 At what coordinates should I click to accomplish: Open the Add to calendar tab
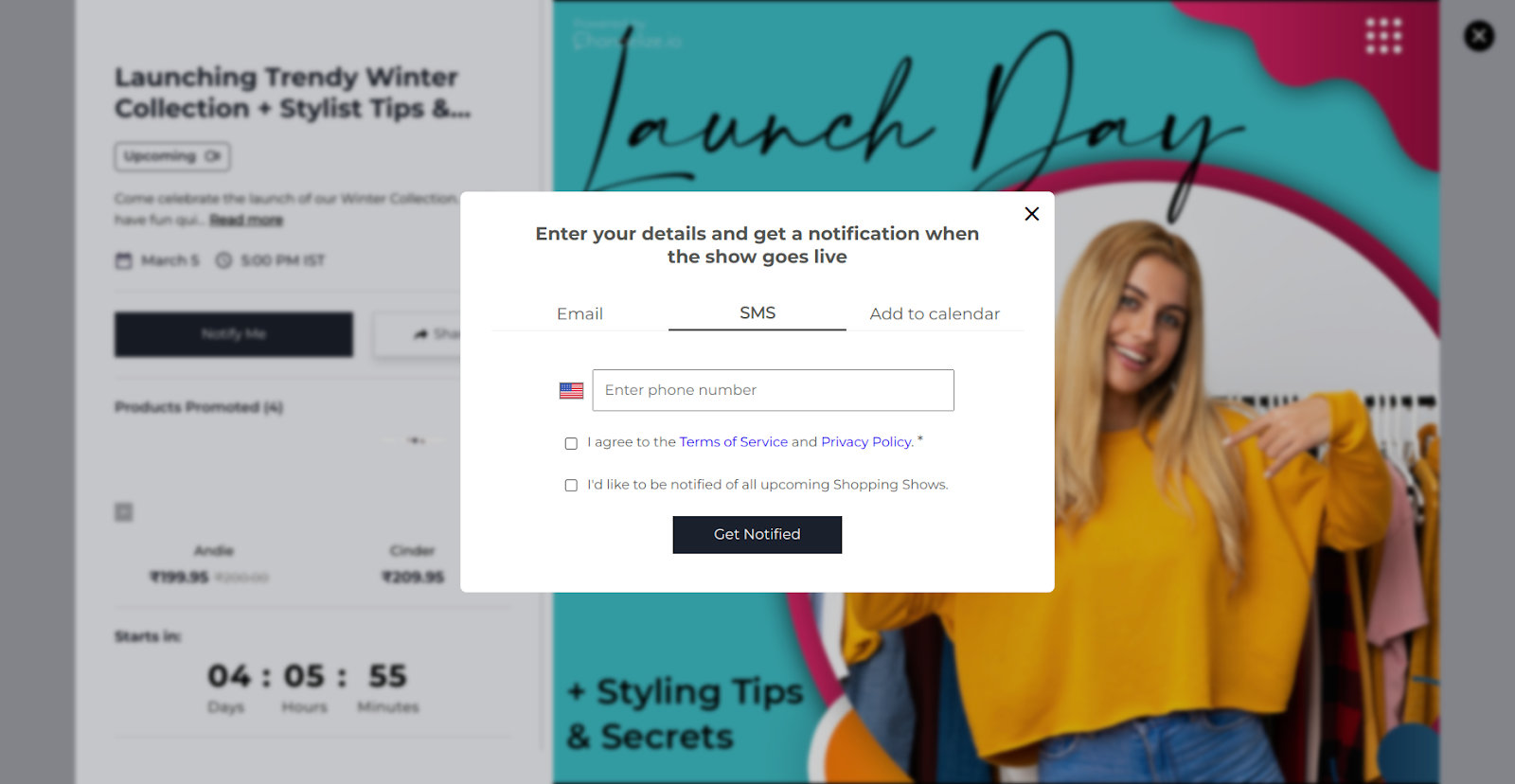click(x=935, y=313)
